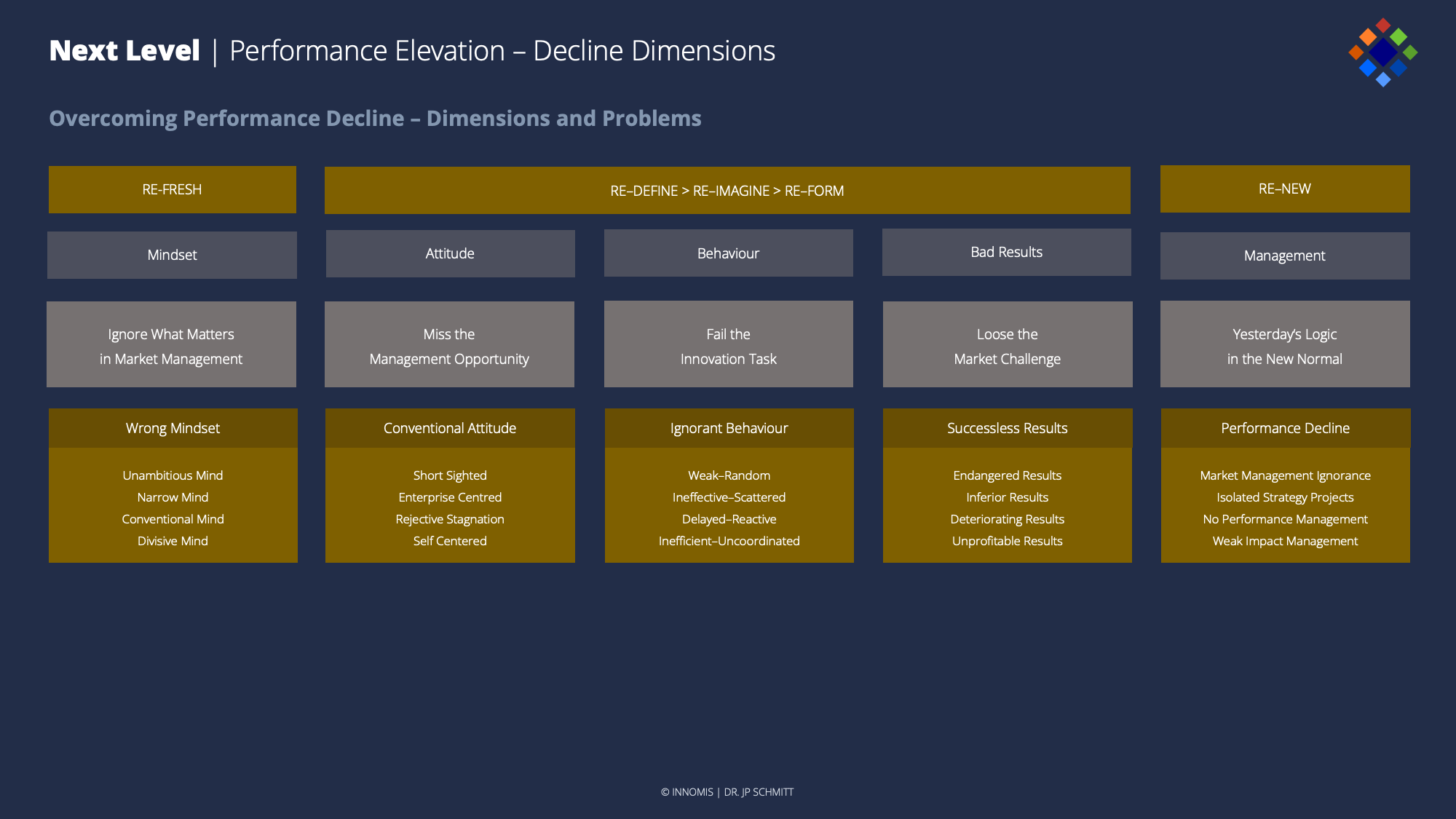Click the RE-DEFINE > RE-IMAGINE > RE-FORM banner

point(727,191)
